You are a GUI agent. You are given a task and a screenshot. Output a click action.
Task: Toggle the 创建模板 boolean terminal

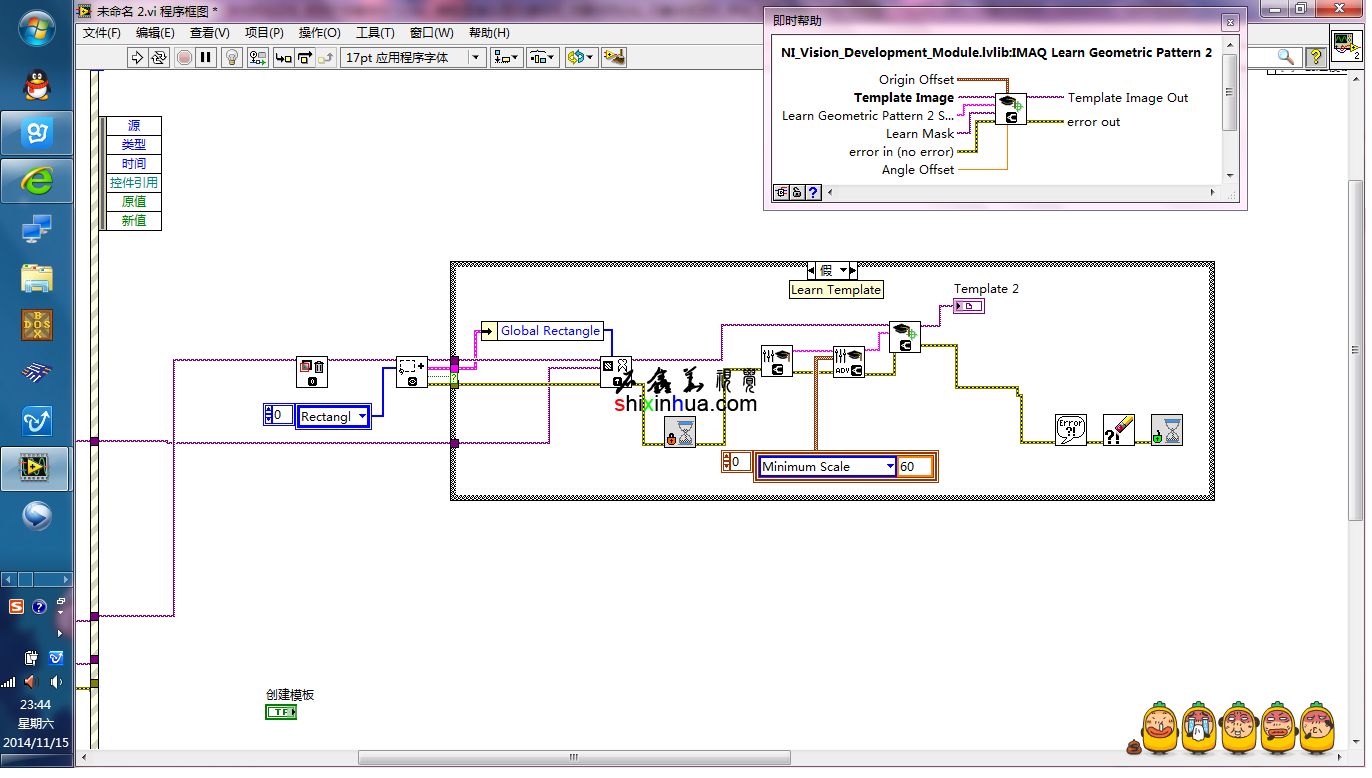click(x=281, y=712)
